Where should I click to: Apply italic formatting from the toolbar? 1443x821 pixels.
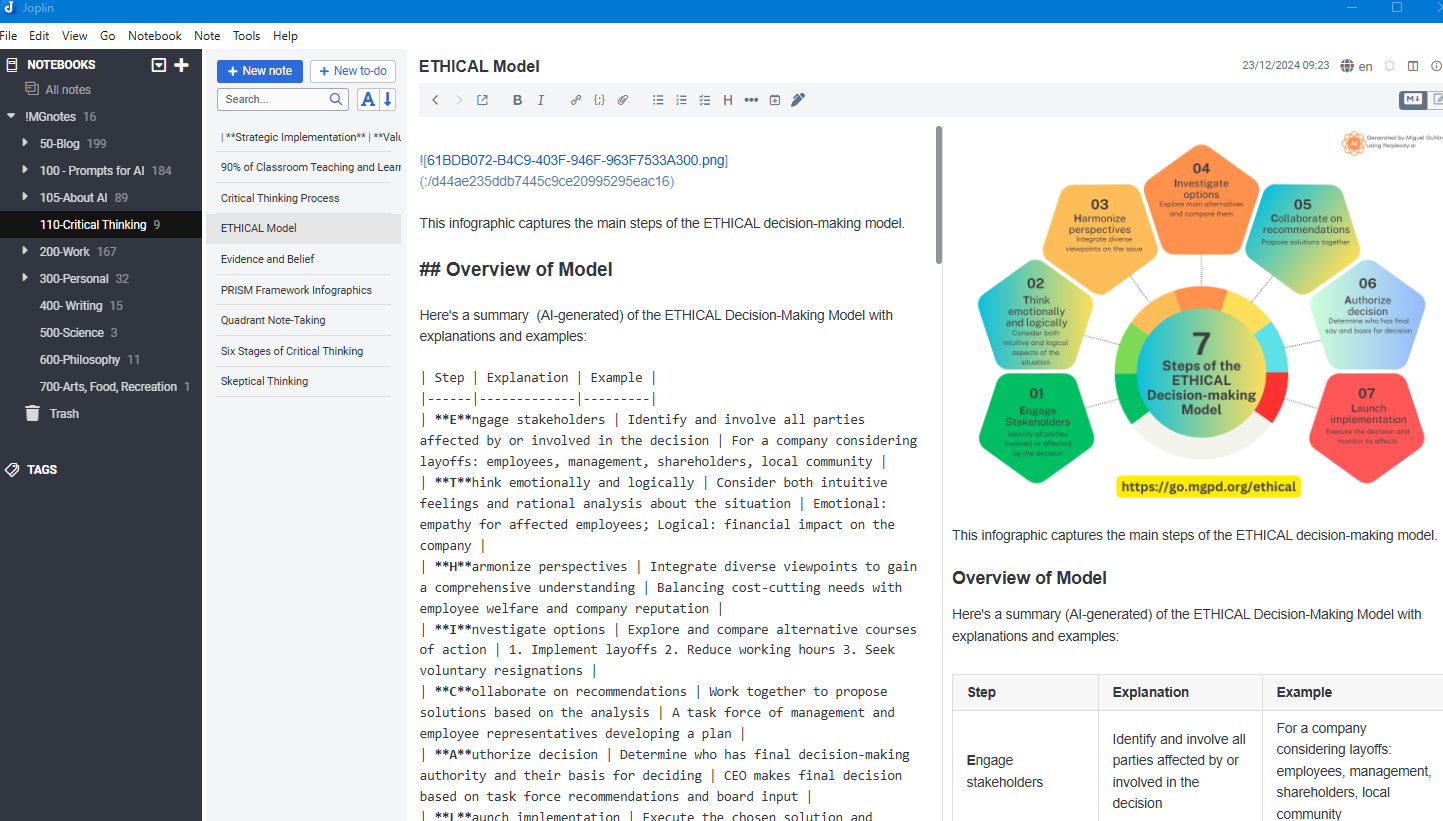pos(541,100)
